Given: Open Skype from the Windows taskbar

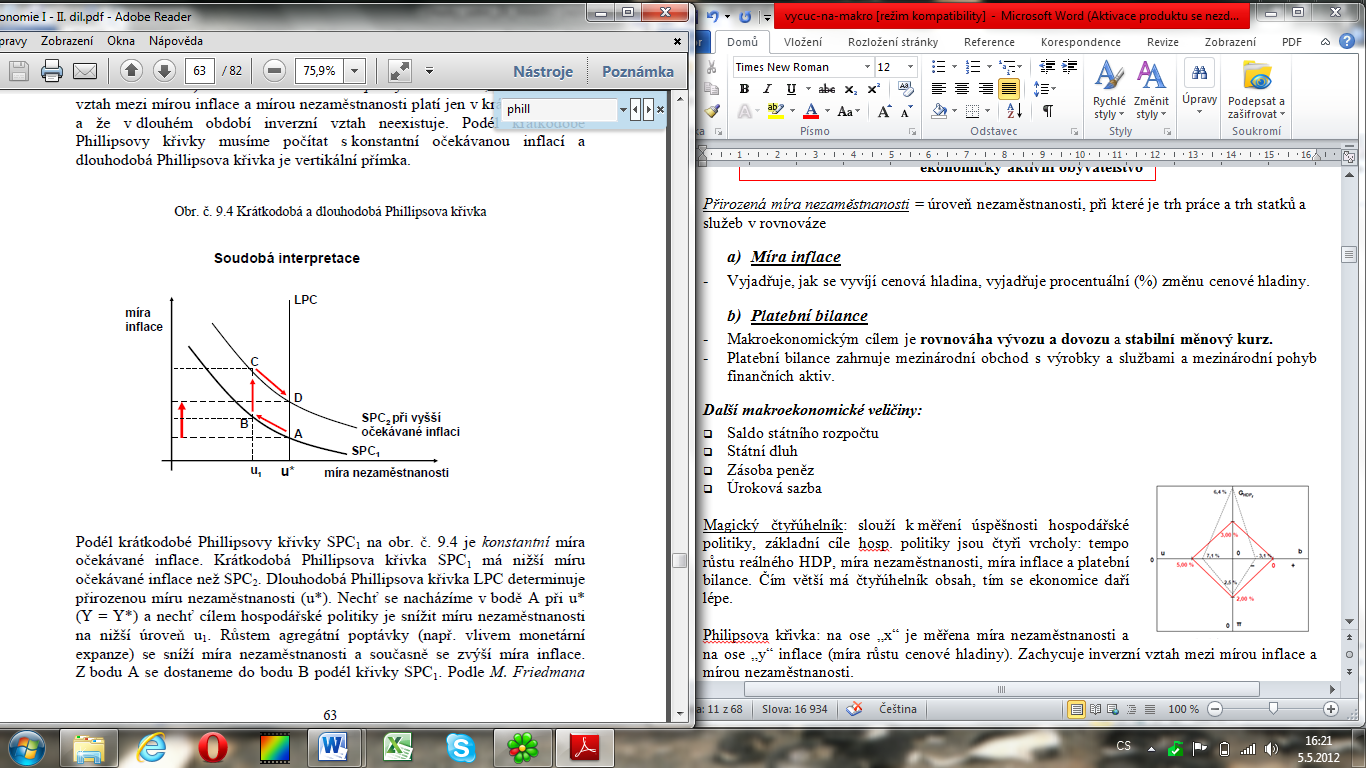Looking at the screenshot, I should (x=461, y=747).
